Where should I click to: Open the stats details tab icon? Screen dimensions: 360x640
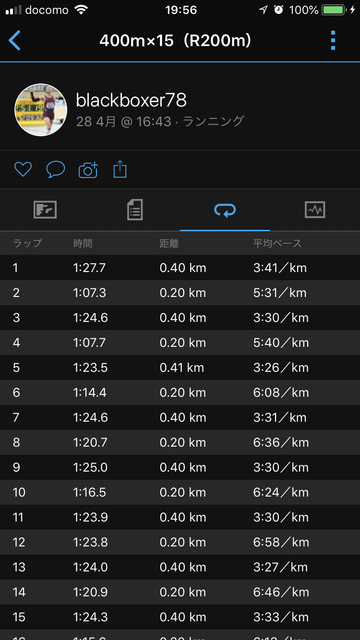(x=135, y=210)
